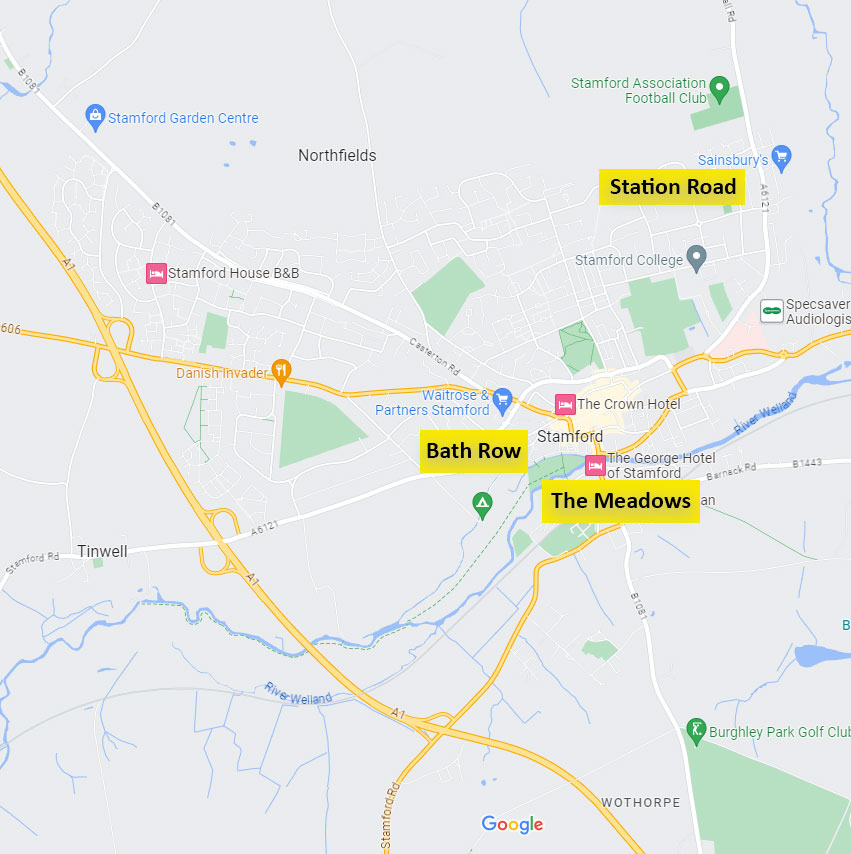Click the Waitrose shopping cart pin
851x854 pixels.
[x=502, y=401]
